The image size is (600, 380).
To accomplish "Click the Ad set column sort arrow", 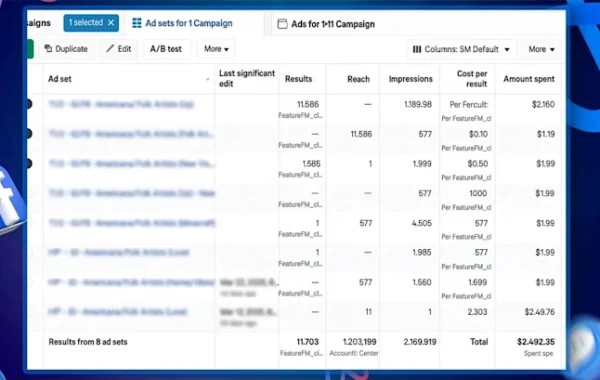I will (207, 79).
